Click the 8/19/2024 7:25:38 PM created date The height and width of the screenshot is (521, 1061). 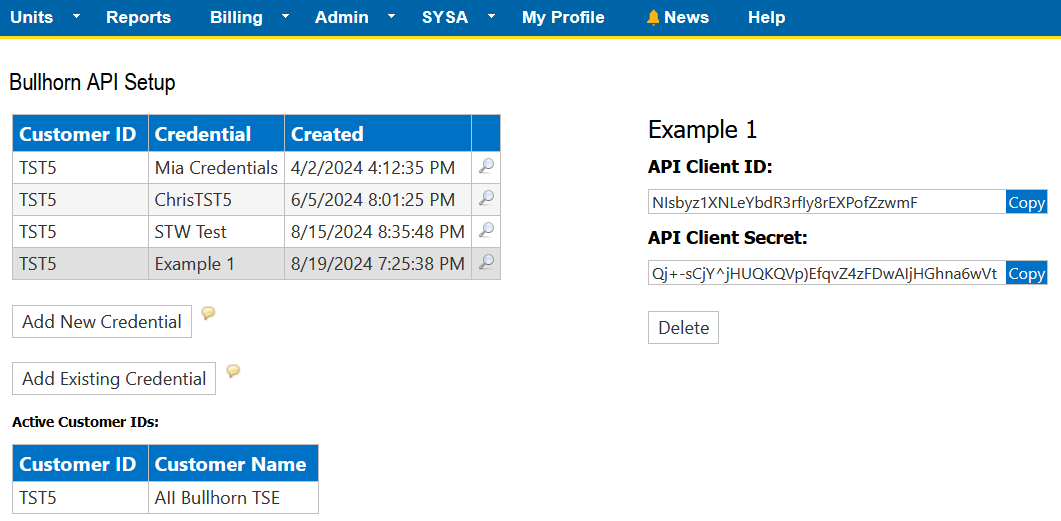(x=378, y=263)
